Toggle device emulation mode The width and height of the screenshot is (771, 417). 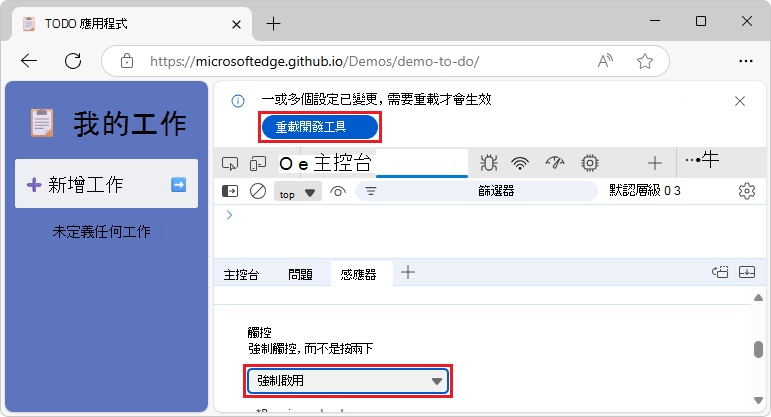point(258,163)
